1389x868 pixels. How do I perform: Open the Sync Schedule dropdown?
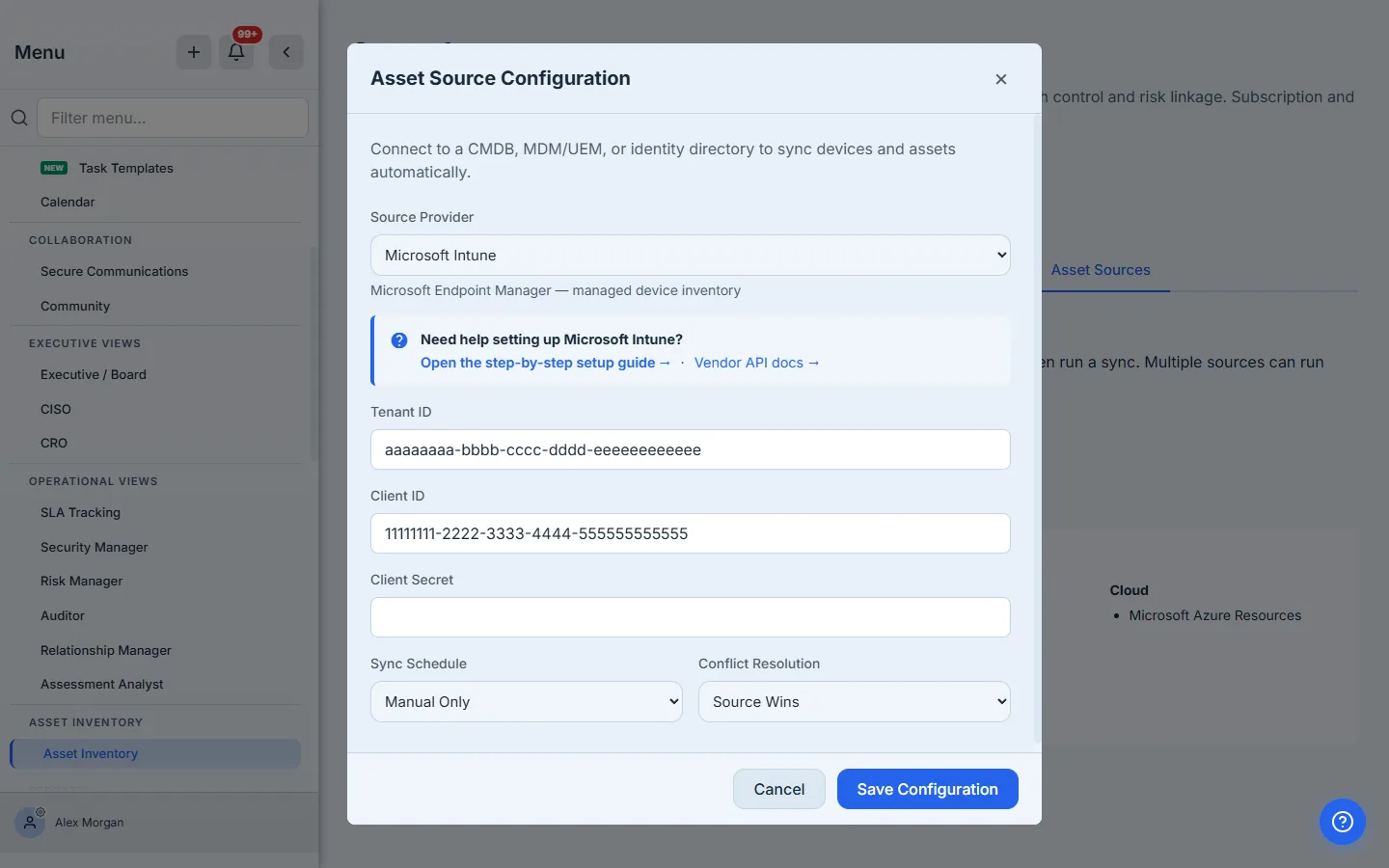pos(527,702)
